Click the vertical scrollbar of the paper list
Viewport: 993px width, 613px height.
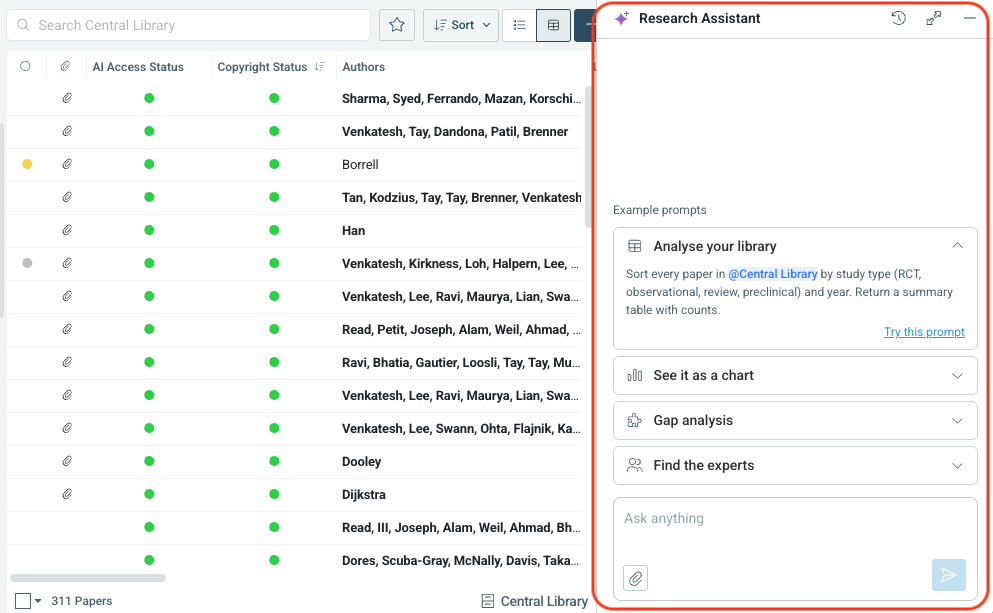[588, 157]
